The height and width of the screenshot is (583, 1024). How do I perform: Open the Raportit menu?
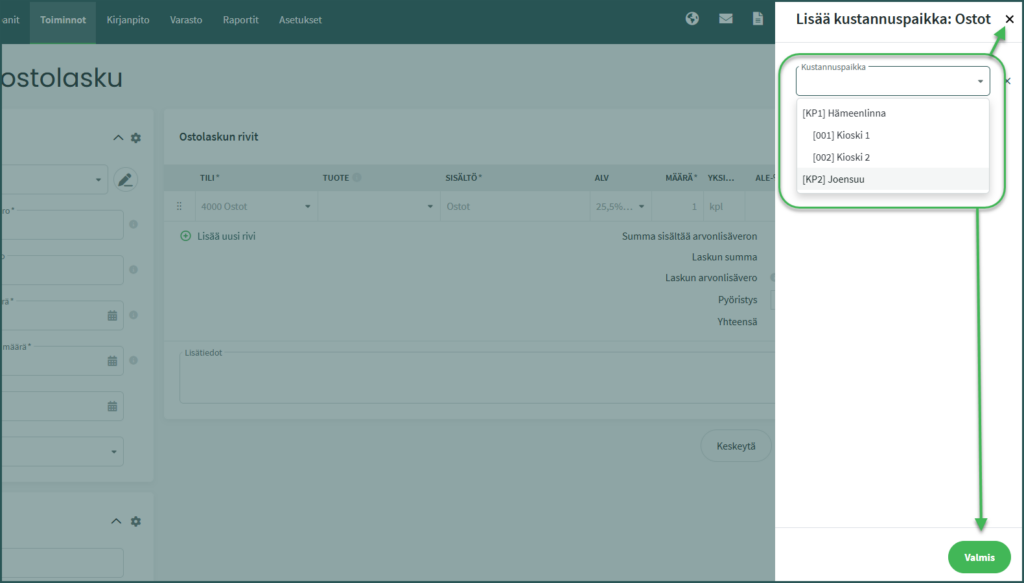(x=240, y=19)
